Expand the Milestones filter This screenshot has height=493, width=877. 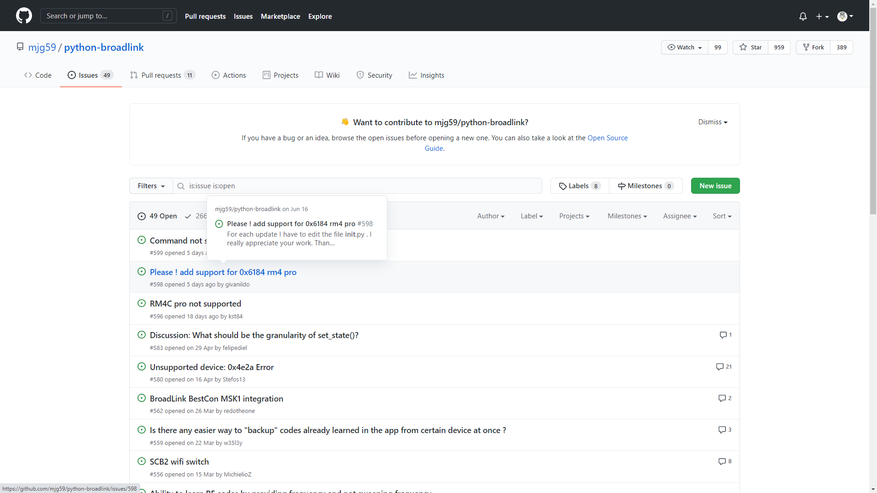pyautogui.click(x=627, y=216)
